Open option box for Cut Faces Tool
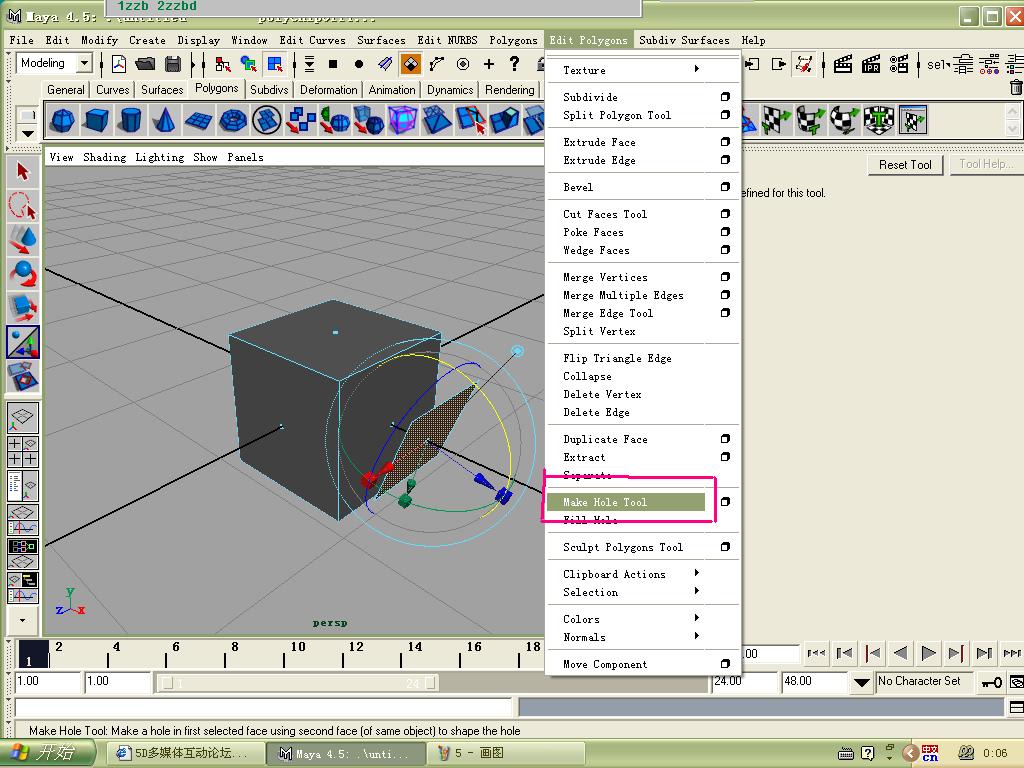Viewport: 1024px width, 768px height. click(725, 214)
